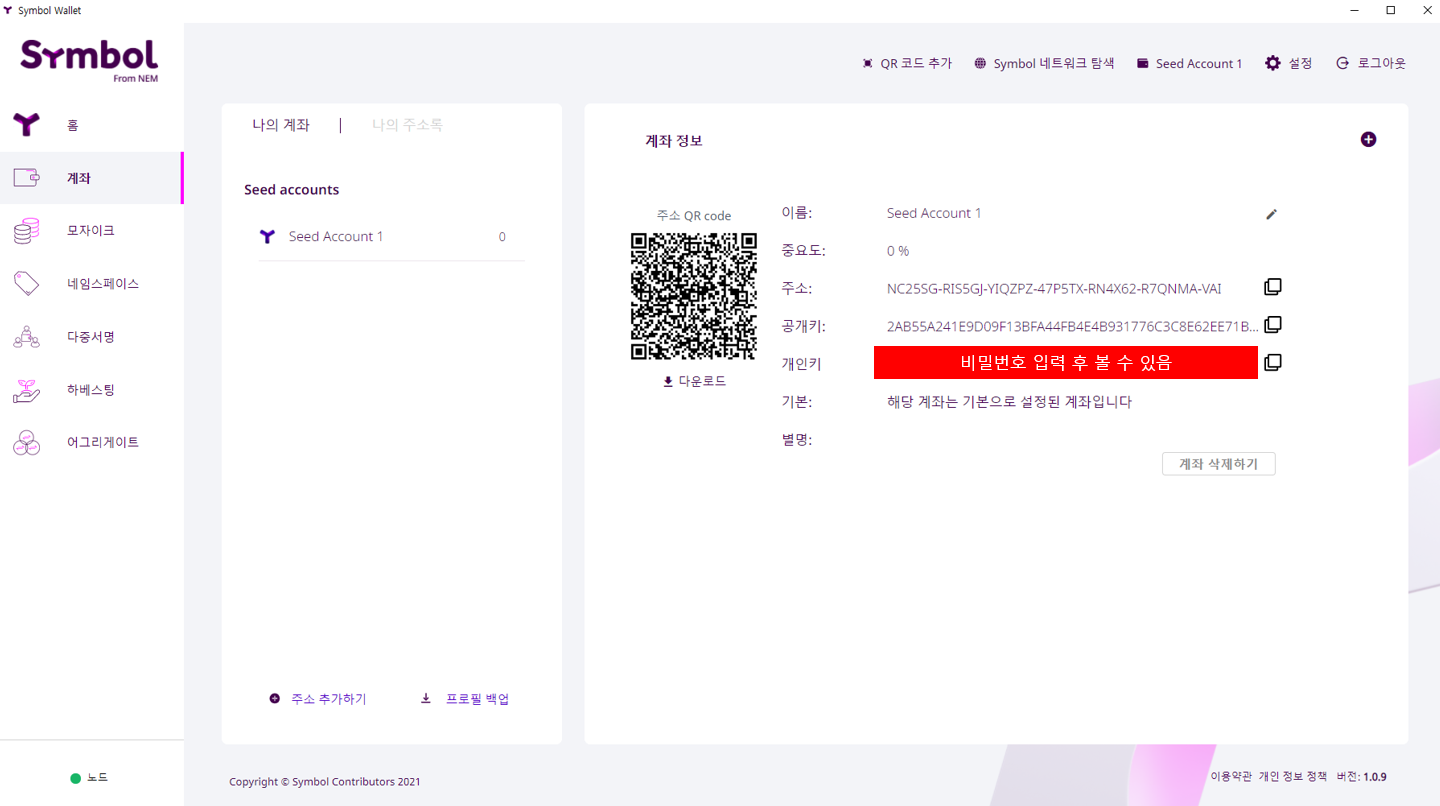This screenshot has width=1440, height=806.
Task: Go to 모자이크 in the sidebar
Action: pyautogui.click(x=91, y=231)
